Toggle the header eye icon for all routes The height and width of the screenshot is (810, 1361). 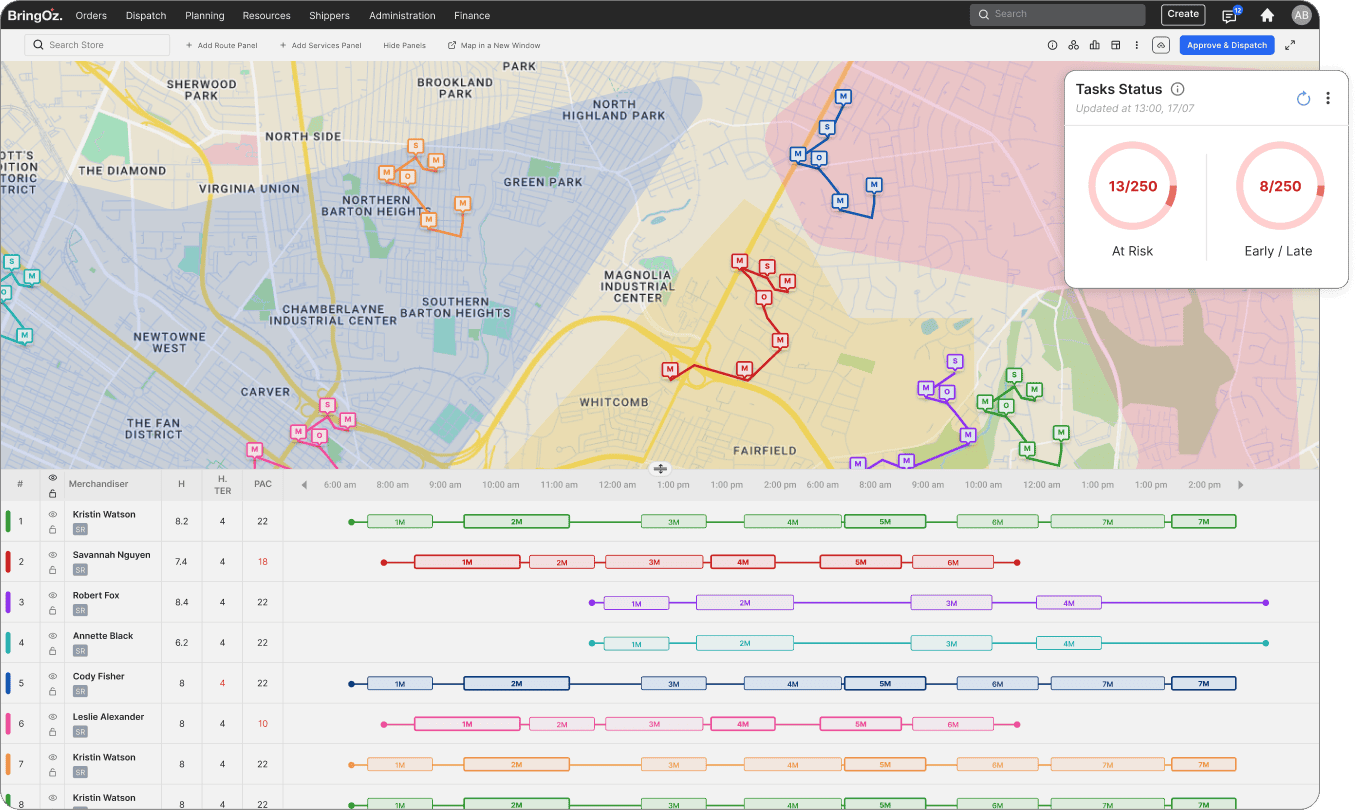(52, 478)
